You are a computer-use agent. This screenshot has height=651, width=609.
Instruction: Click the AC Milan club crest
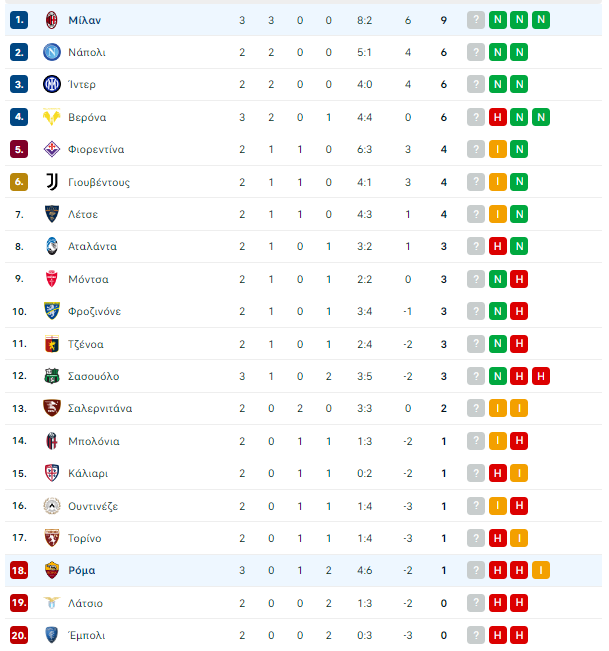tap(51, 20)
